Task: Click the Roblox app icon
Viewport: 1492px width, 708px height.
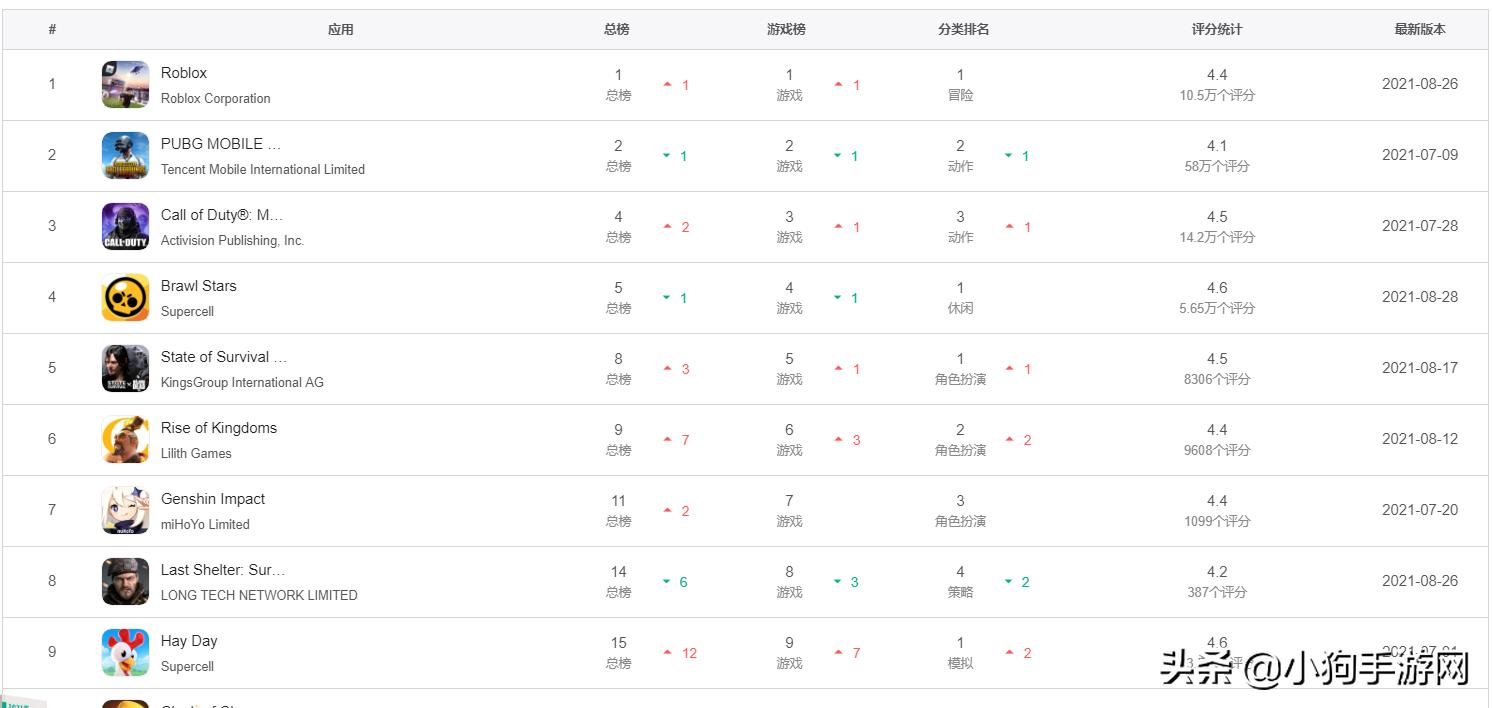Action: click(125, 85)
